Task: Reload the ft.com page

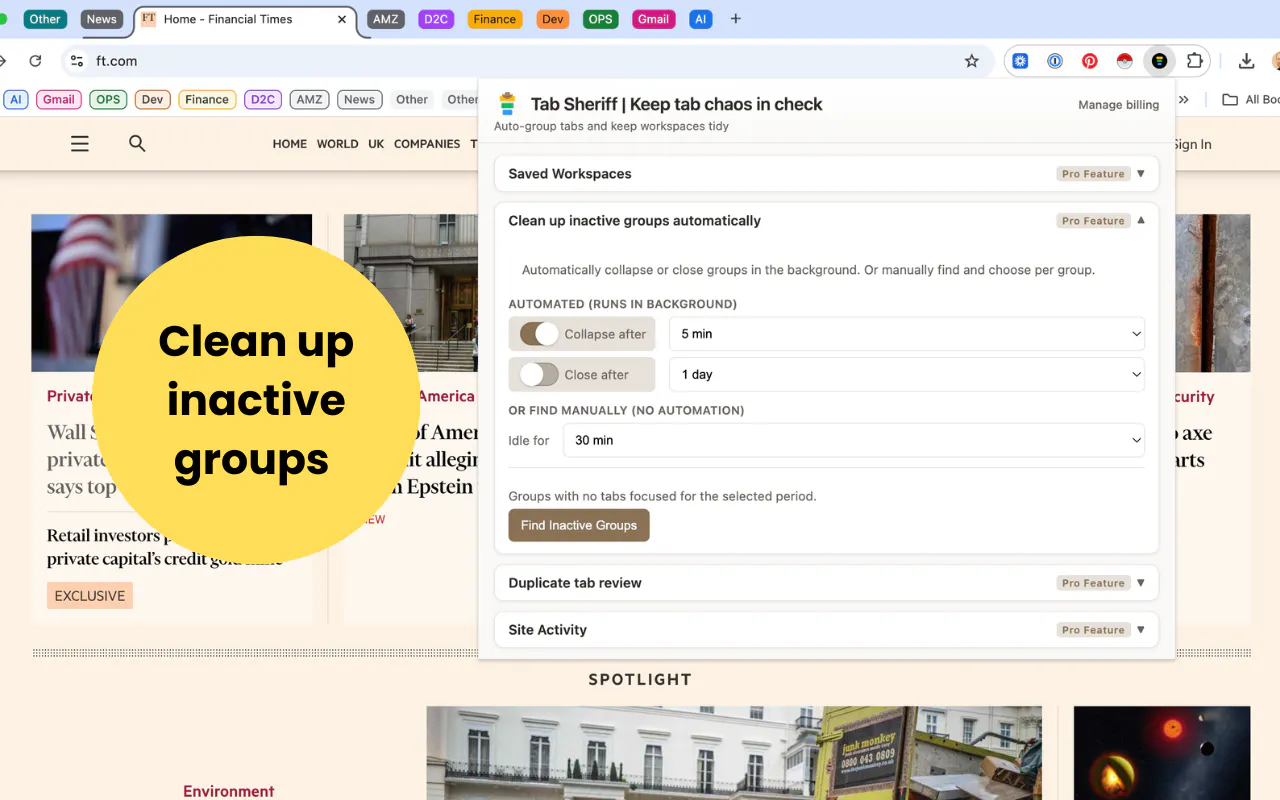Action: [x=35, y=61]
